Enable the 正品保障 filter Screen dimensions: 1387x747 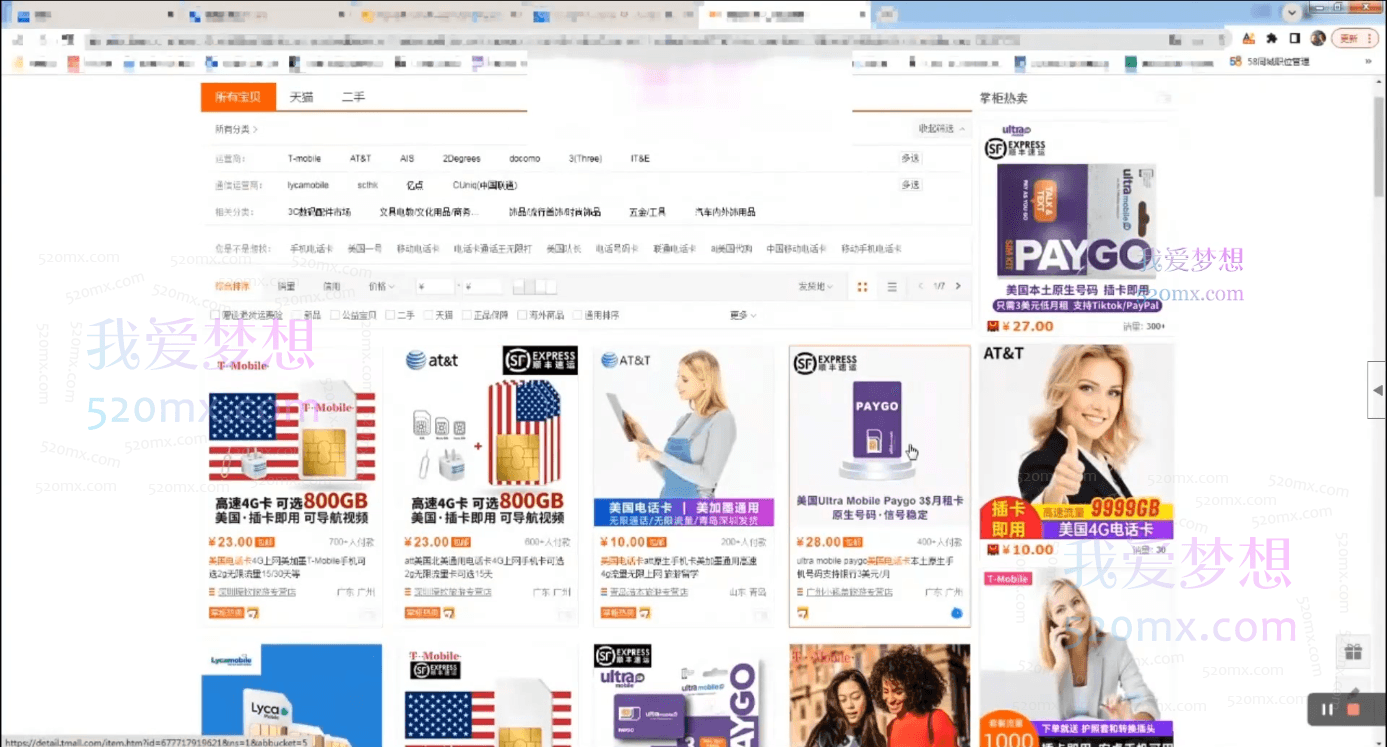coord(467,314)
